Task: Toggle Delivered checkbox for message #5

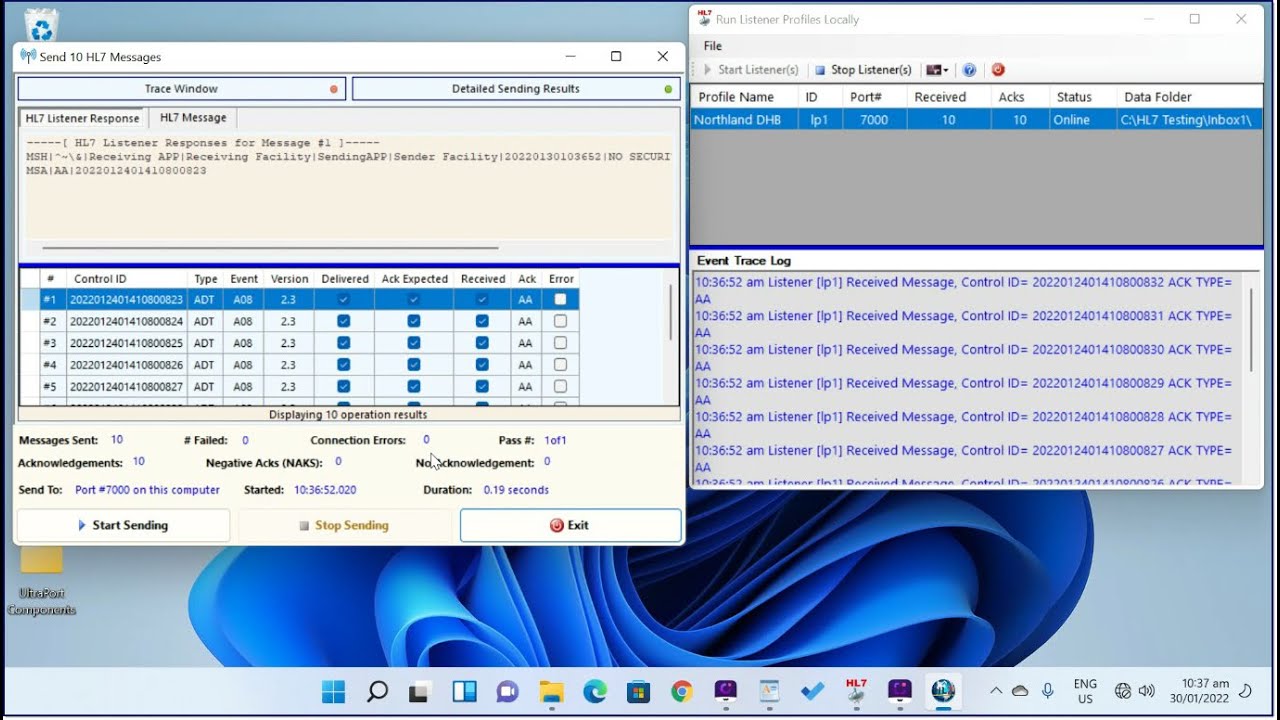Action: coord(344,386)
